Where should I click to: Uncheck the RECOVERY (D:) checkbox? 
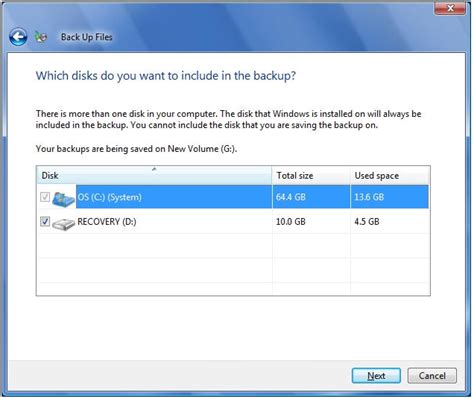point(45,221)
